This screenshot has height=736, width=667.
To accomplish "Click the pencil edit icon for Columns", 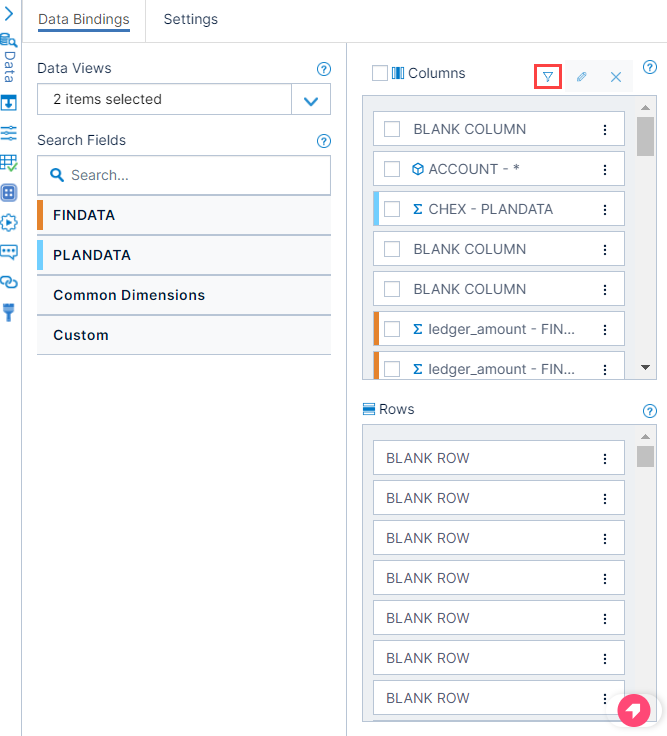I will click(x=582, y=77).
